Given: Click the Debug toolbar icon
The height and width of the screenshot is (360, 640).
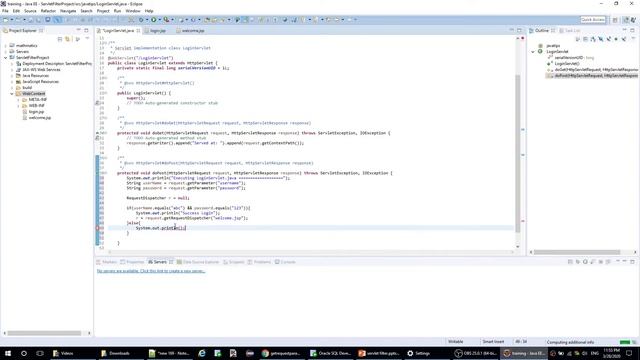Looking at the screenshot, I should click(141, 20).
